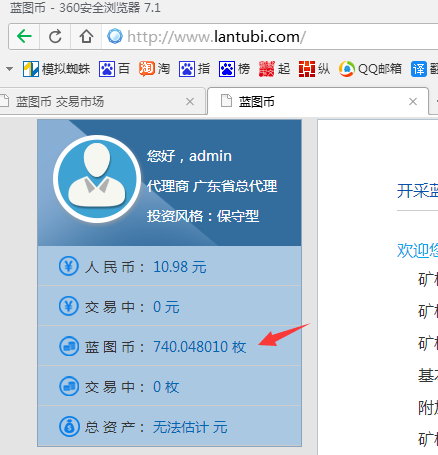Click the coin icon beside 蓝图币
The width and height of the screenshot is (438, 455).
[x=69, y=346]
